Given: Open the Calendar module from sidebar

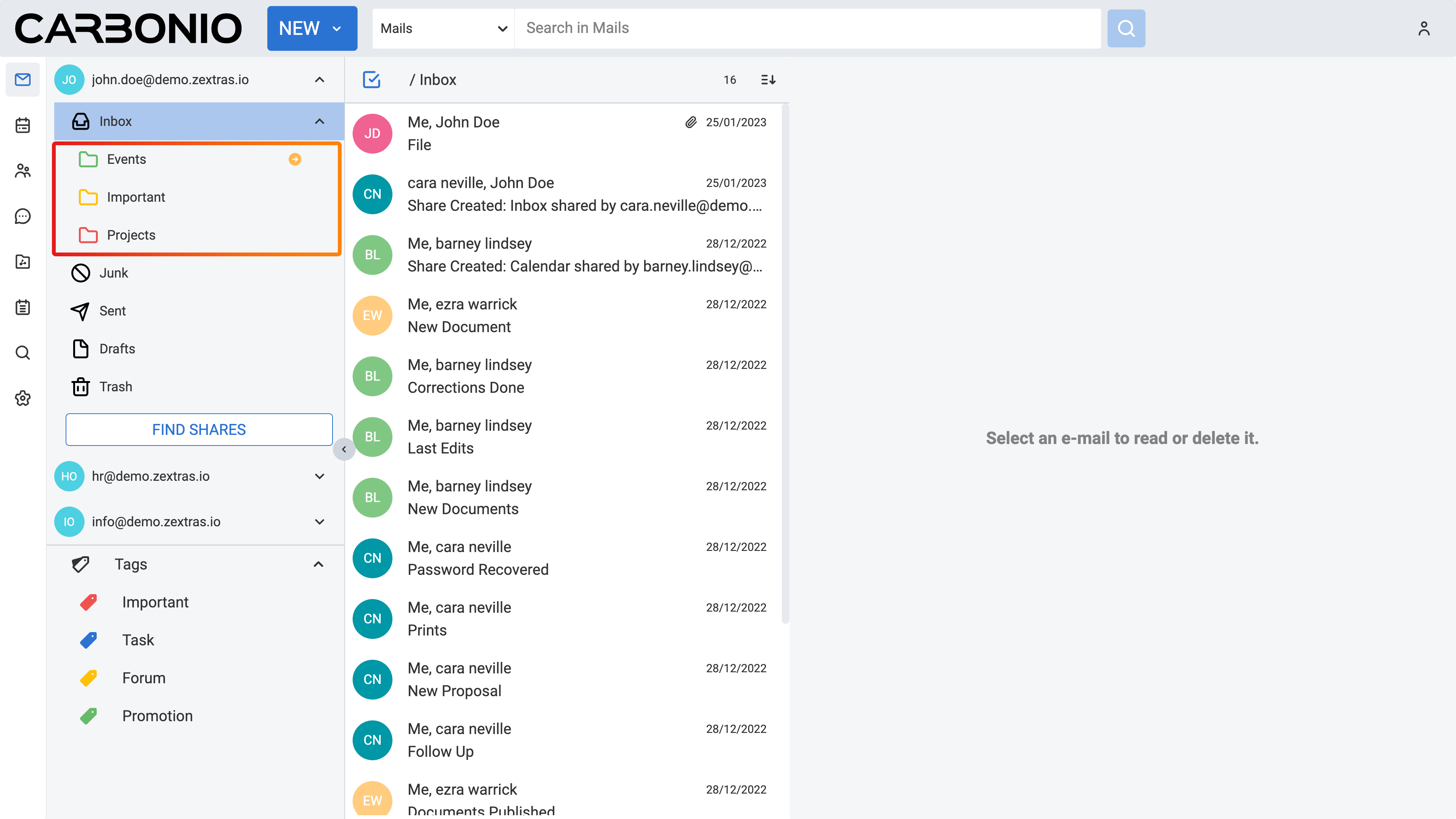Looking at the screenshot, I should [x=23, y=125].
